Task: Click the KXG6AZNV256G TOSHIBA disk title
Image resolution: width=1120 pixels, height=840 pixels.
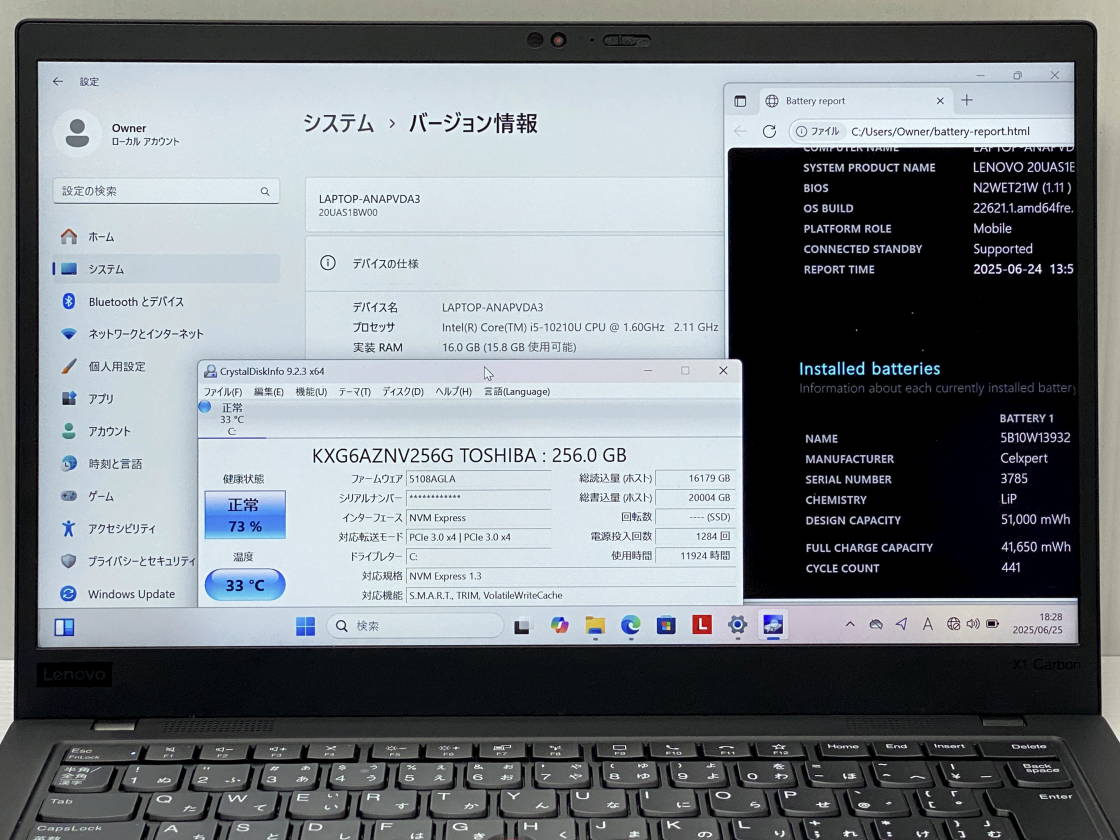Action: pos(469,456)
